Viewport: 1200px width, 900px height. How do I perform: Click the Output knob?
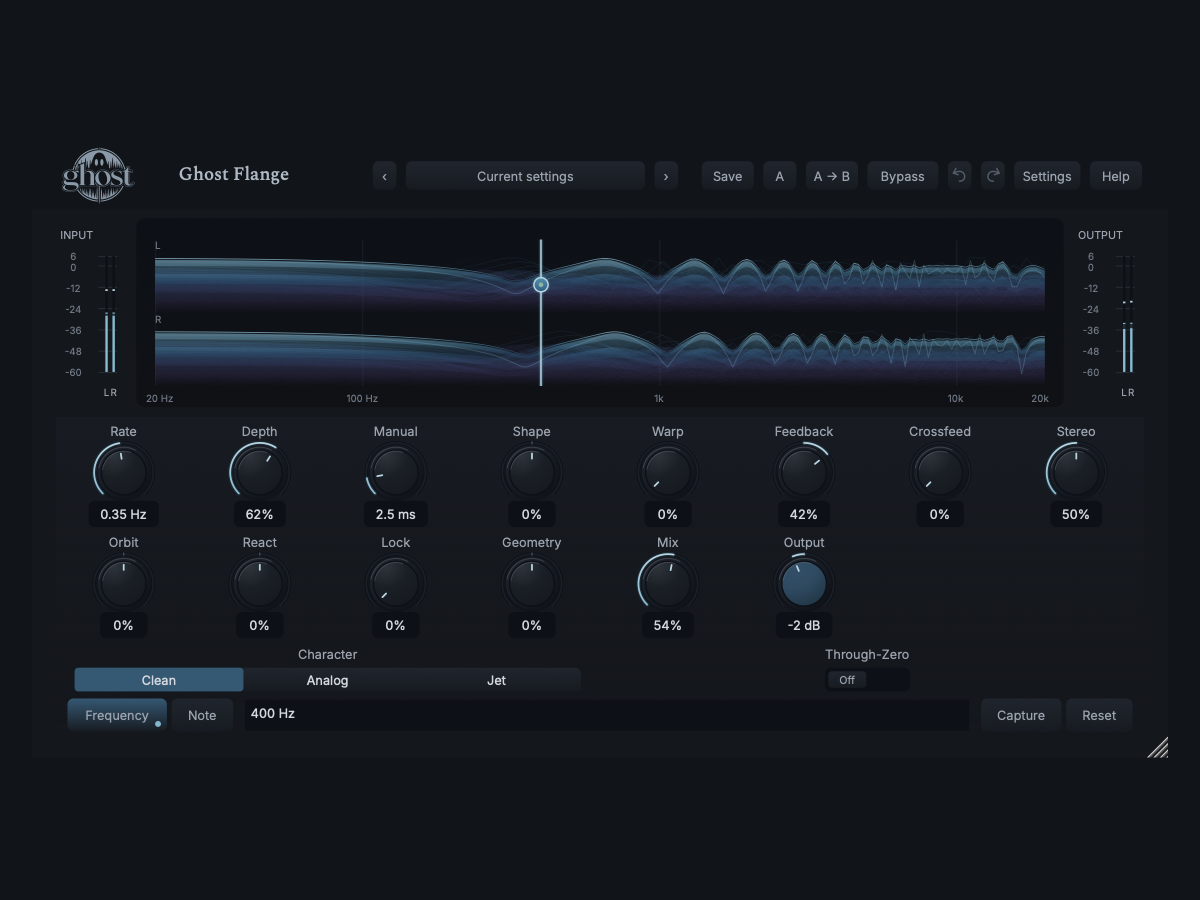click(803, 583)
